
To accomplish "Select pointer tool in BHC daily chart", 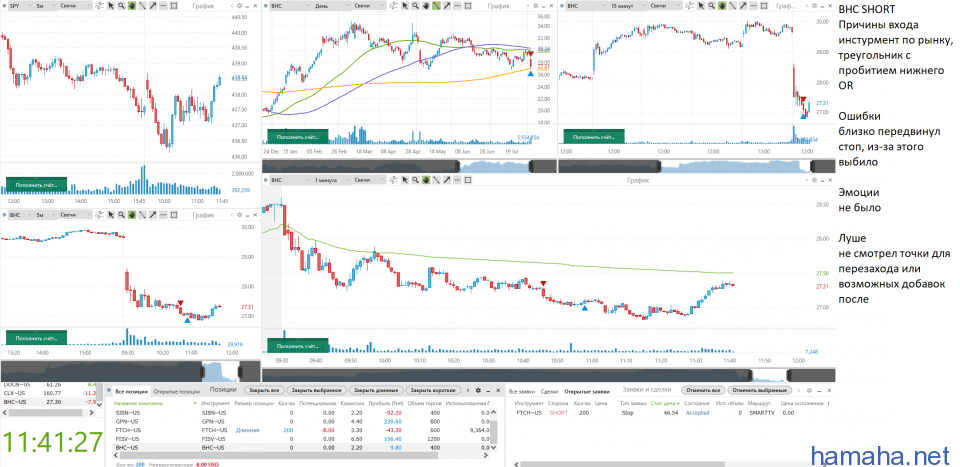I will [x=405, y=6].
